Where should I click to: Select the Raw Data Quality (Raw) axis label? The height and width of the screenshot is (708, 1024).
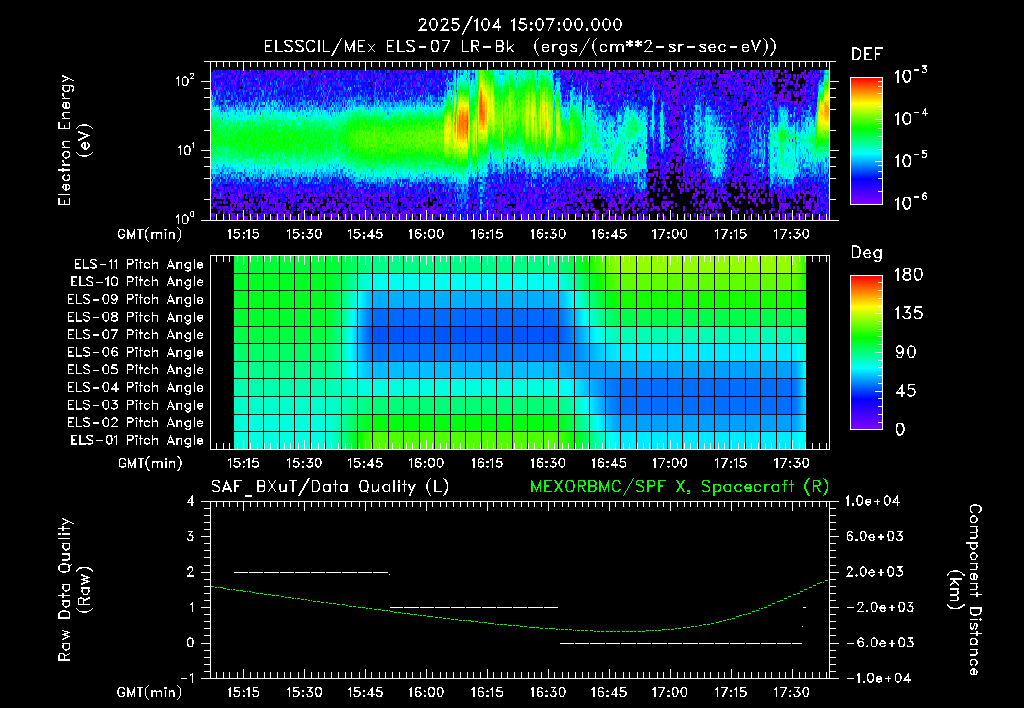click(x=74, y=590)
